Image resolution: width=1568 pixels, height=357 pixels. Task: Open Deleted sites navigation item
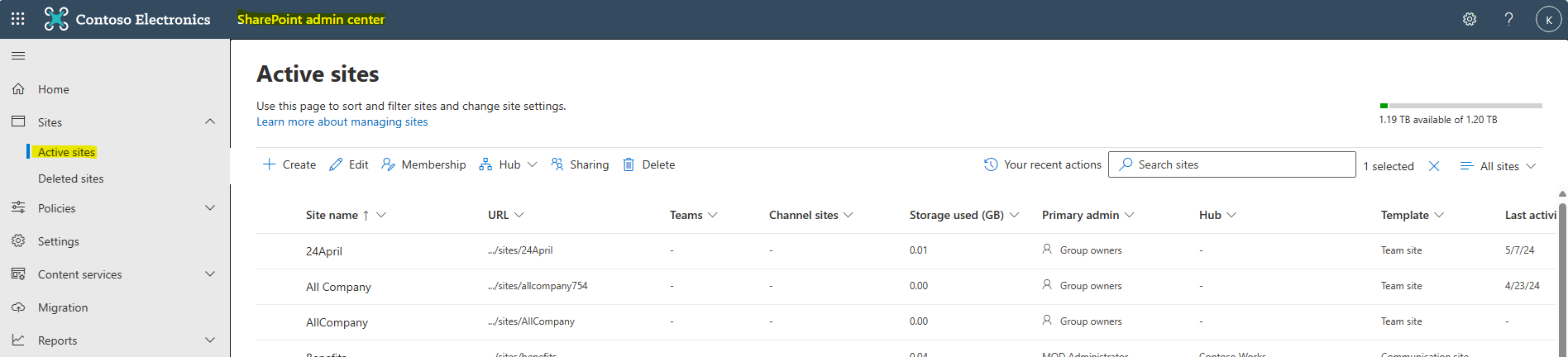71,178
